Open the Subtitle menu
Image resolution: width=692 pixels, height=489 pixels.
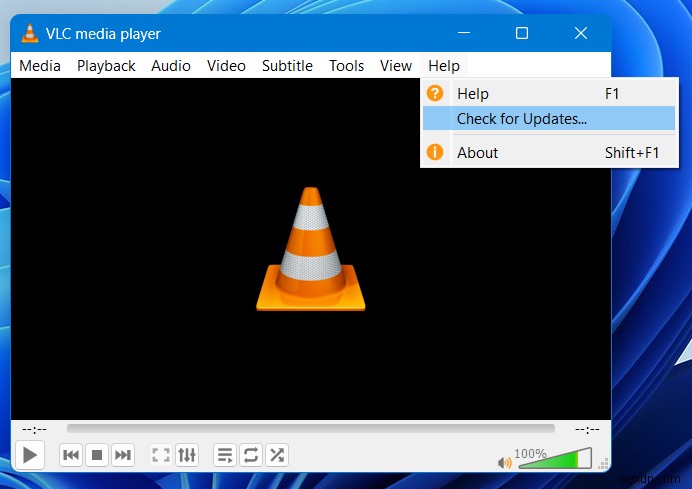coord(287,66)
